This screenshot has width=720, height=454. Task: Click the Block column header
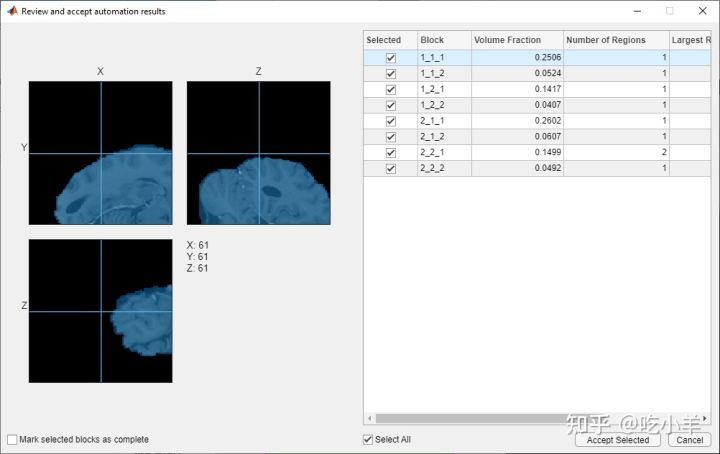tap(444, 40)
